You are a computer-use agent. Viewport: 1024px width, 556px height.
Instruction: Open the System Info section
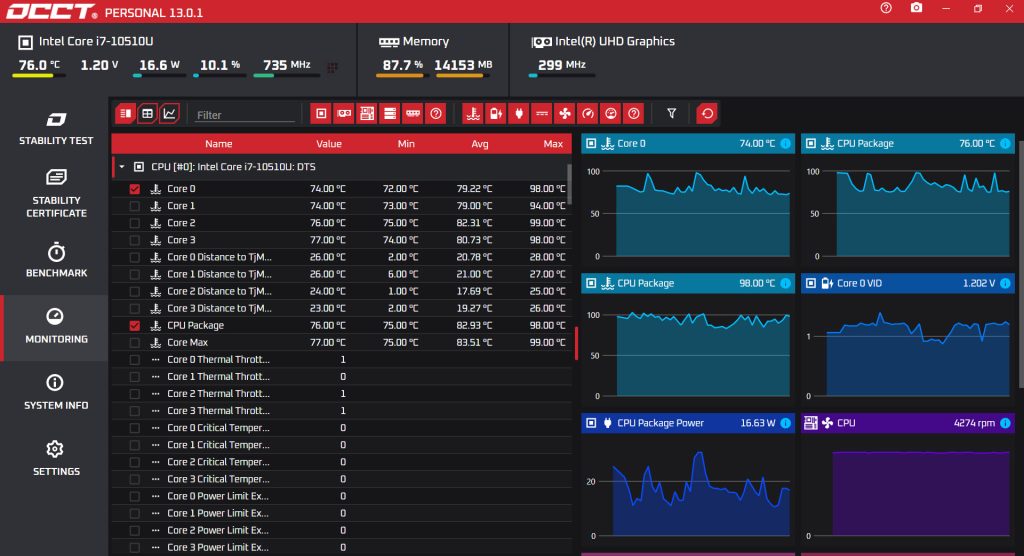pyautogui.click(x=56, y=393)
